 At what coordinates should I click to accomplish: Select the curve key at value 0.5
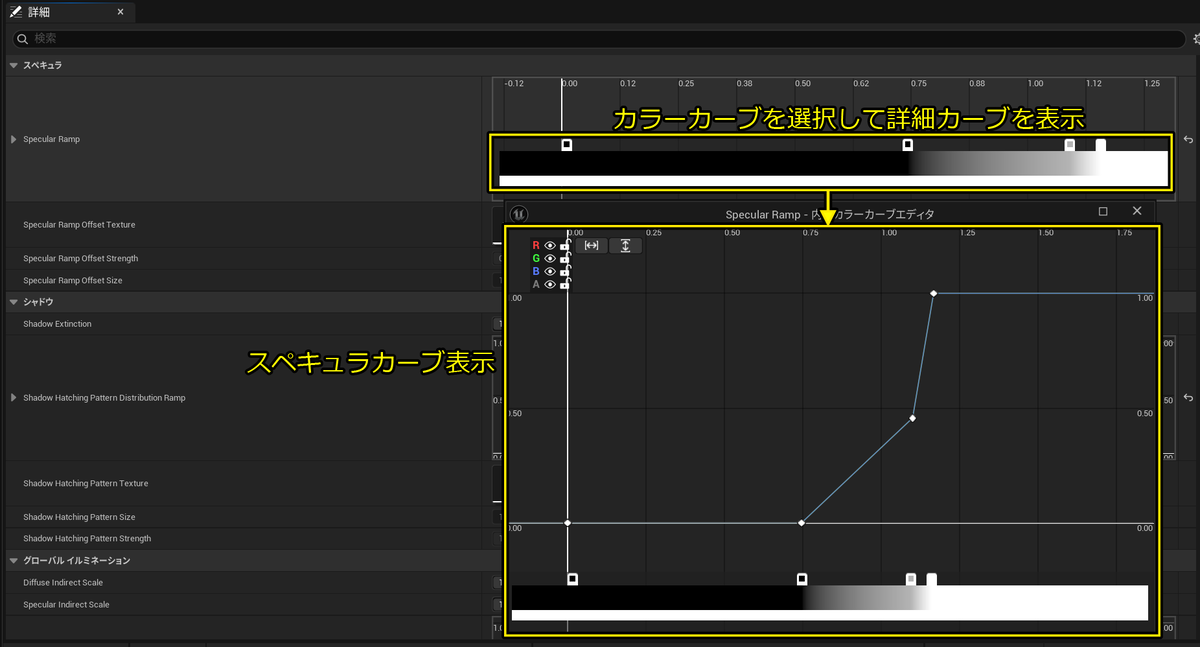click(913, 418)
